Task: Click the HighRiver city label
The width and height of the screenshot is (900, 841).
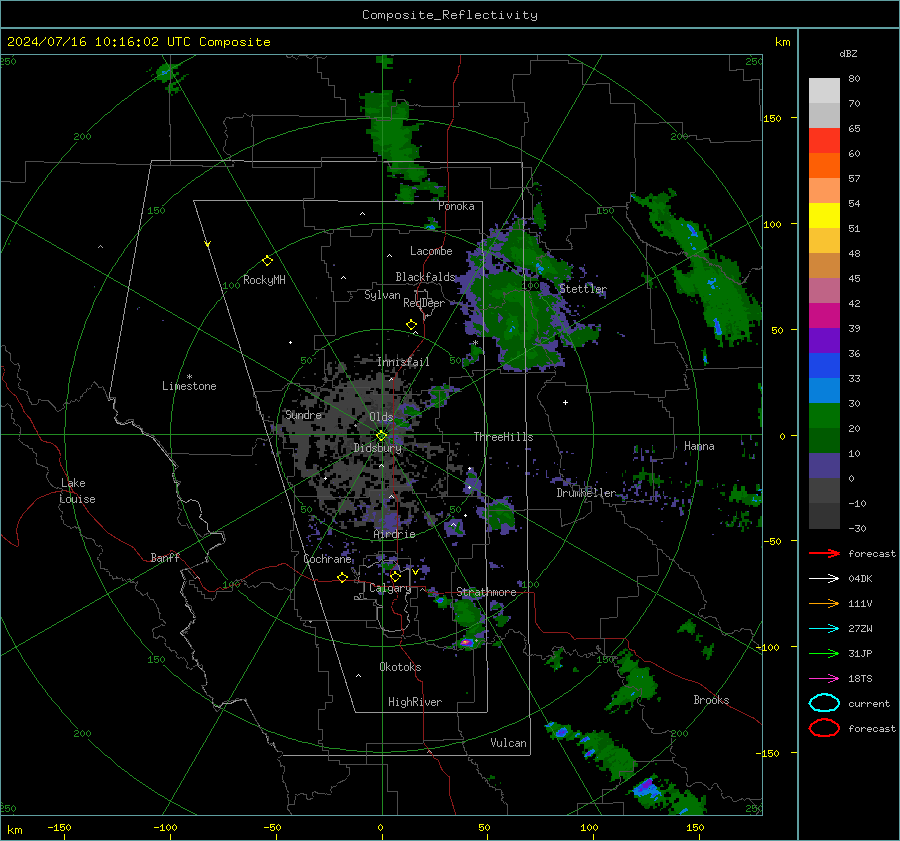Action: point(415,702)
